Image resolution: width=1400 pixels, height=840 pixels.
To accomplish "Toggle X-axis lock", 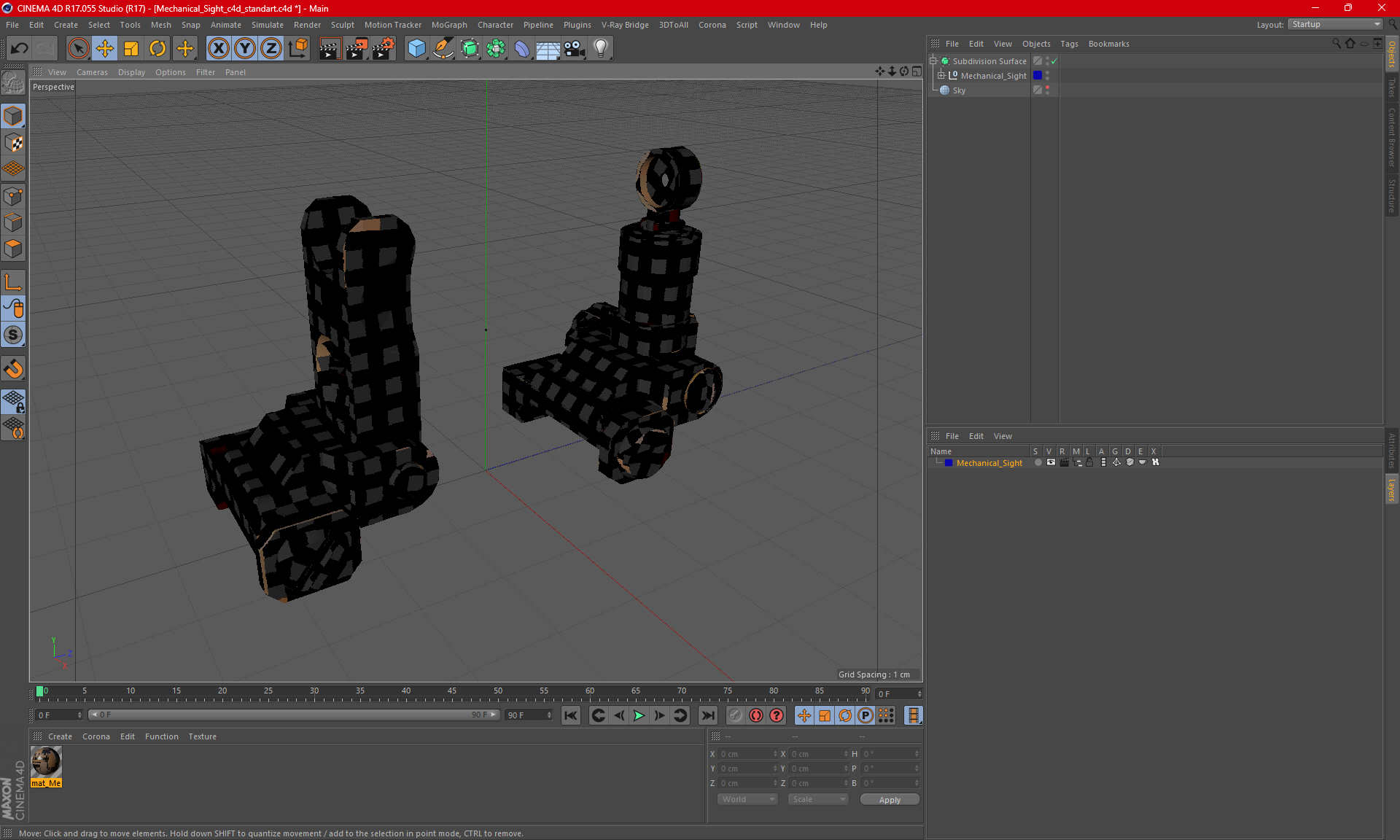I will pyautogui.click(x=218, y=49).
